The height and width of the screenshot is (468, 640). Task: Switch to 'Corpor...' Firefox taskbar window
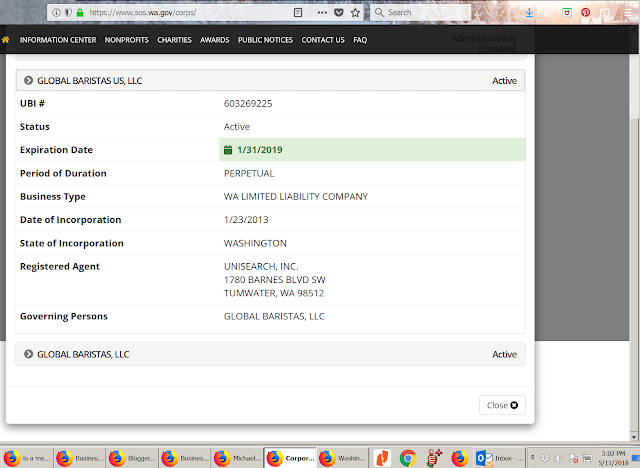[290, 458]
